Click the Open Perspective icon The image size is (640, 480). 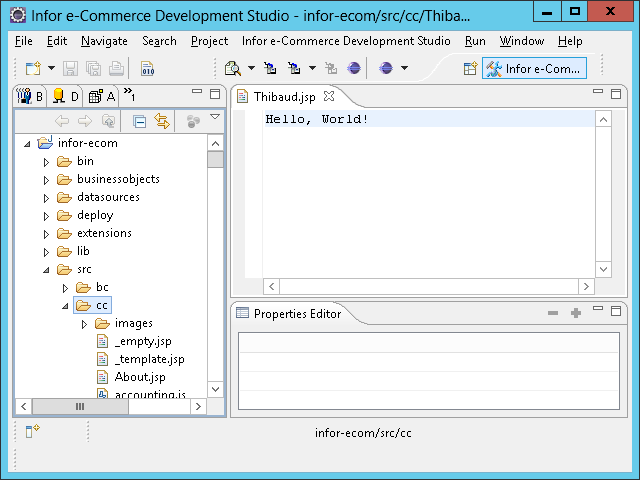coord(470,68)
